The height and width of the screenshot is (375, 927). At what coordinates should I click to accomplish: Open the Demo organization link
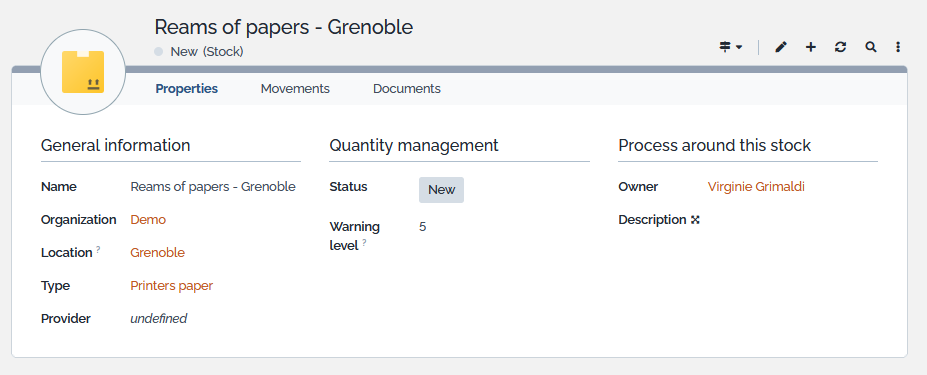148,219
